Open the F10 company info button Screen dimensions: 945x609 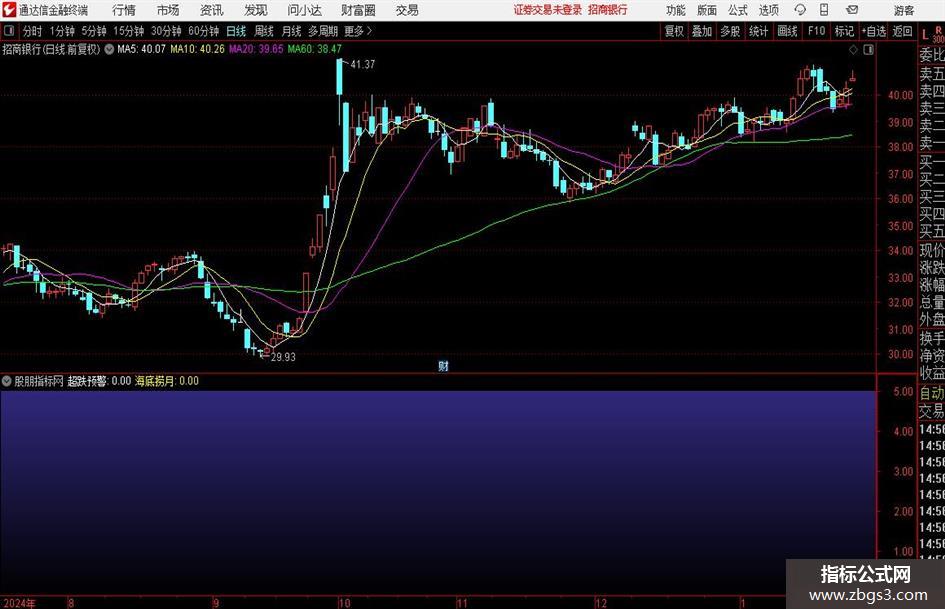(816, 31)
